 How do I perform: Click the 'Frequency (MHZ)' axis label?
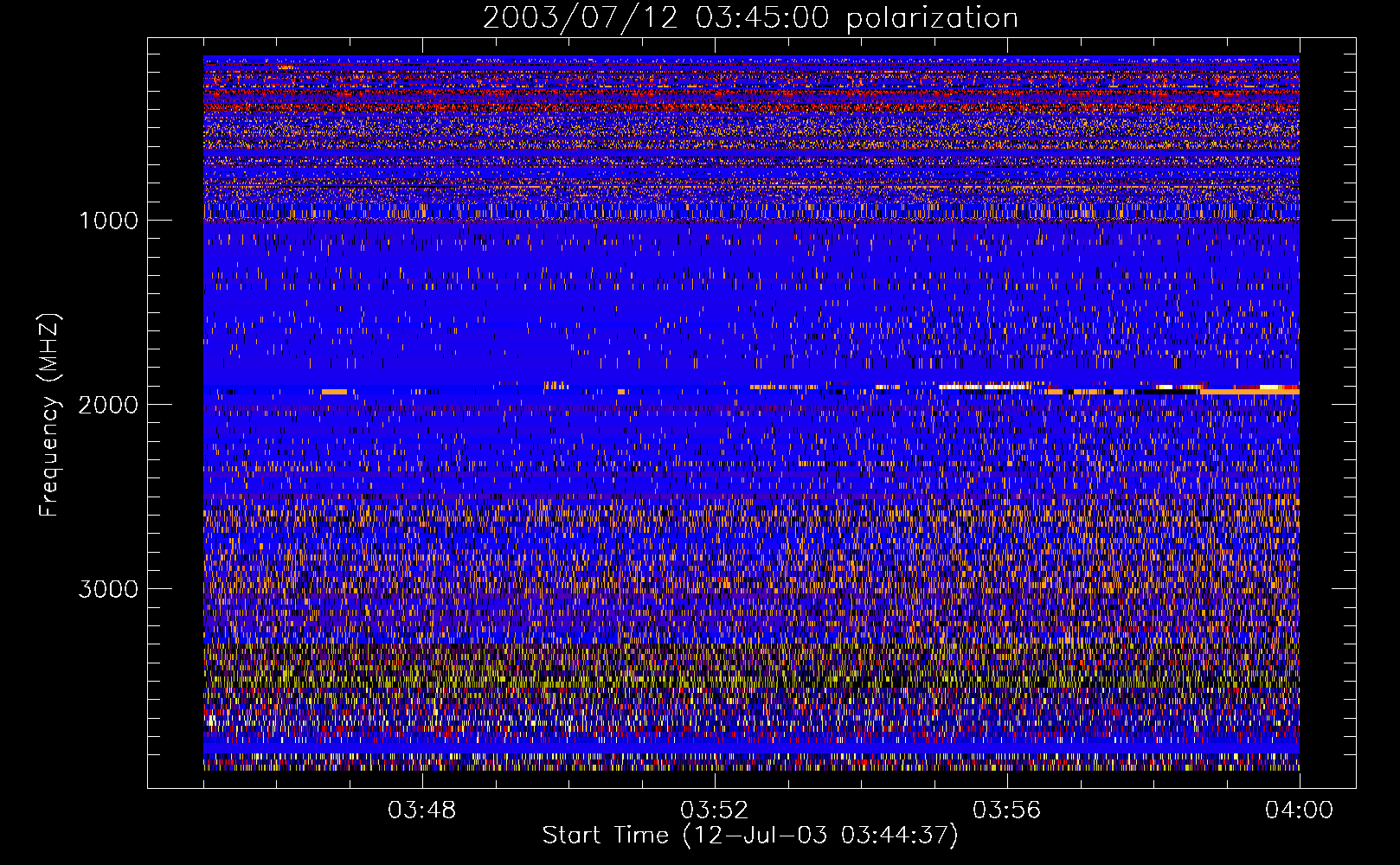coord(49,415)
